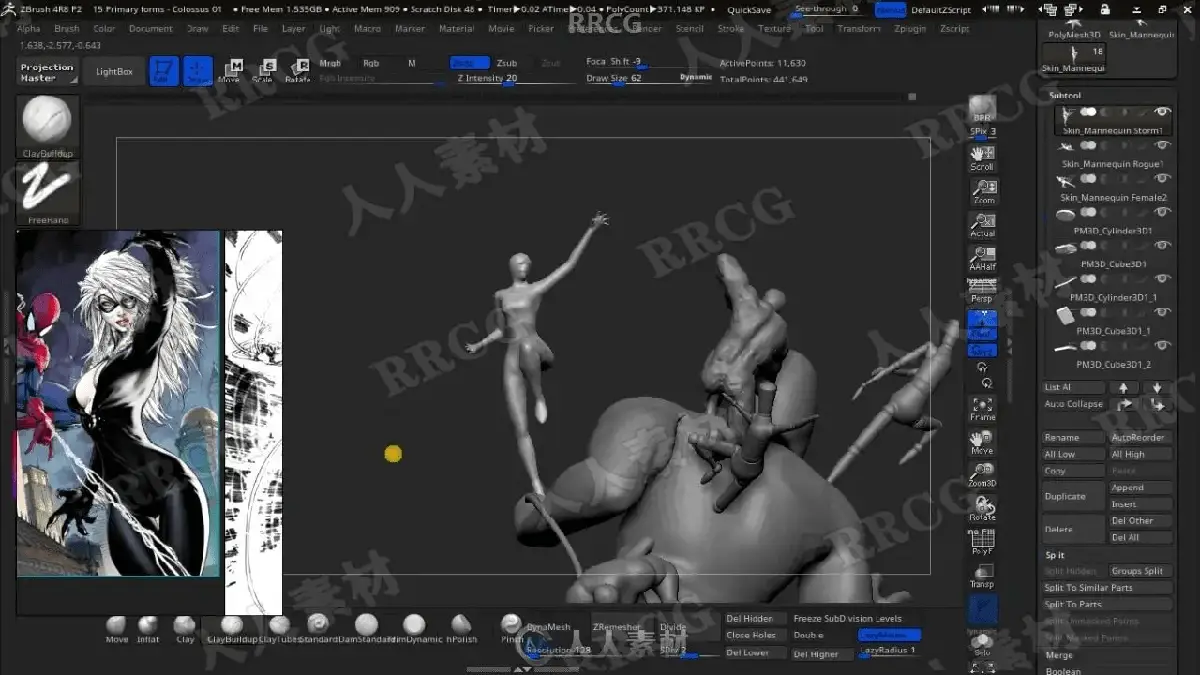Image resolution: width=1200 pixels, height=675 pixels.
Task: Open the Projection Master panel
Action: [x=47, y=73]
